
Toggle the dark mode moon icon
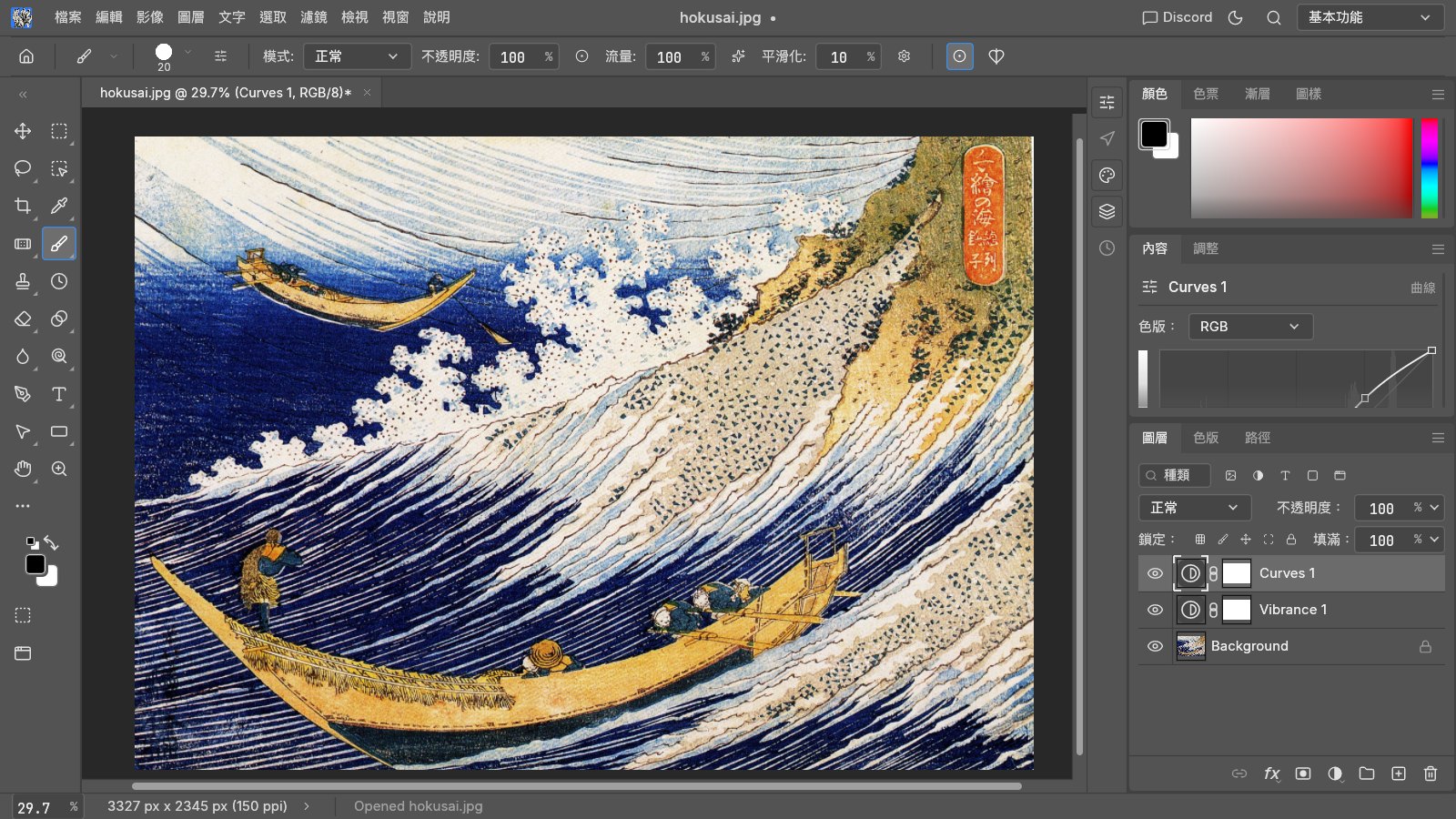pyautogui.click(x=1236, y=17)
